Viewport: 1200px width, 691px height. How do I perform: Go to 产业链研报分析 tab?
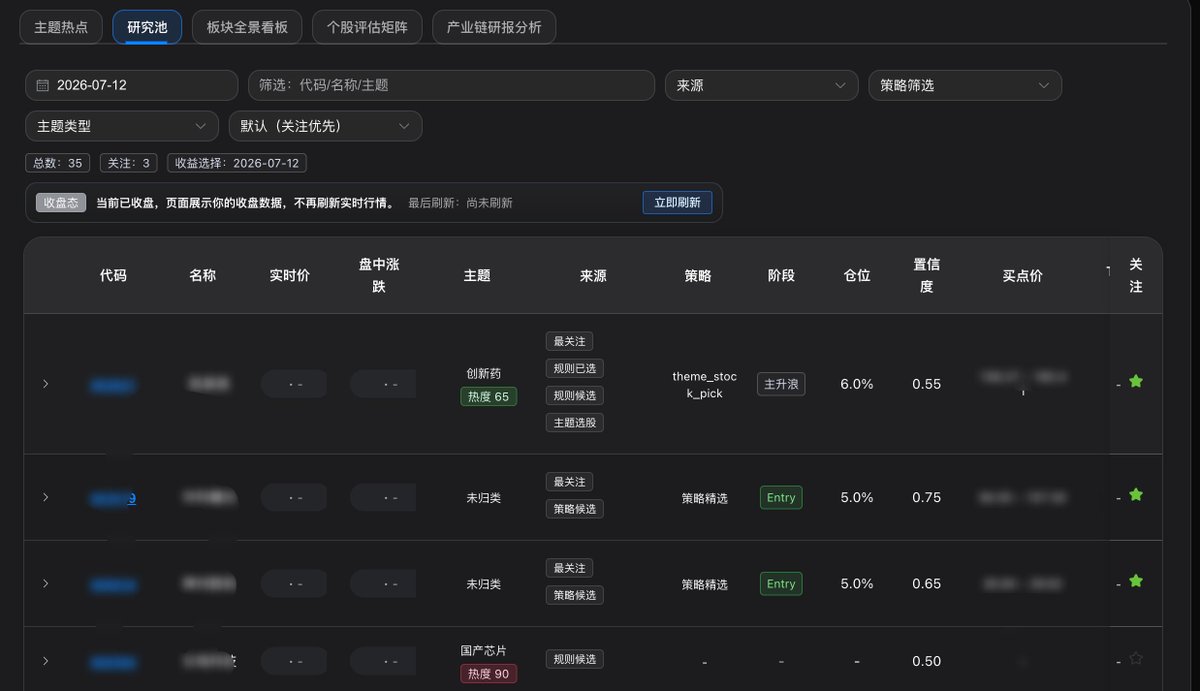pyautogui.click(x=494, y=27)
